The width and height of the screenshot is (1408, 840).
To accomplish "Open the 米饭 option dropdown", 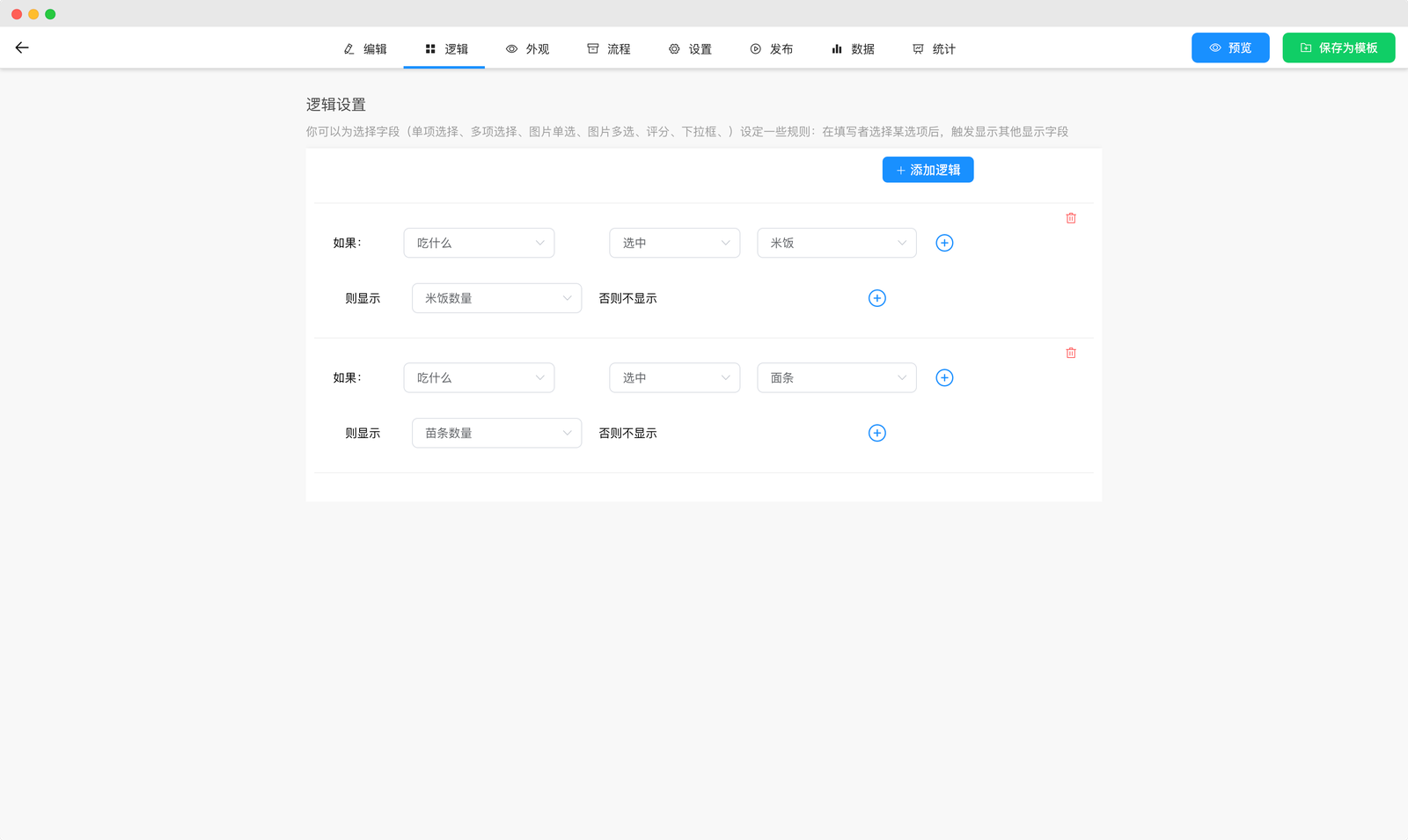I will point(837,243).
